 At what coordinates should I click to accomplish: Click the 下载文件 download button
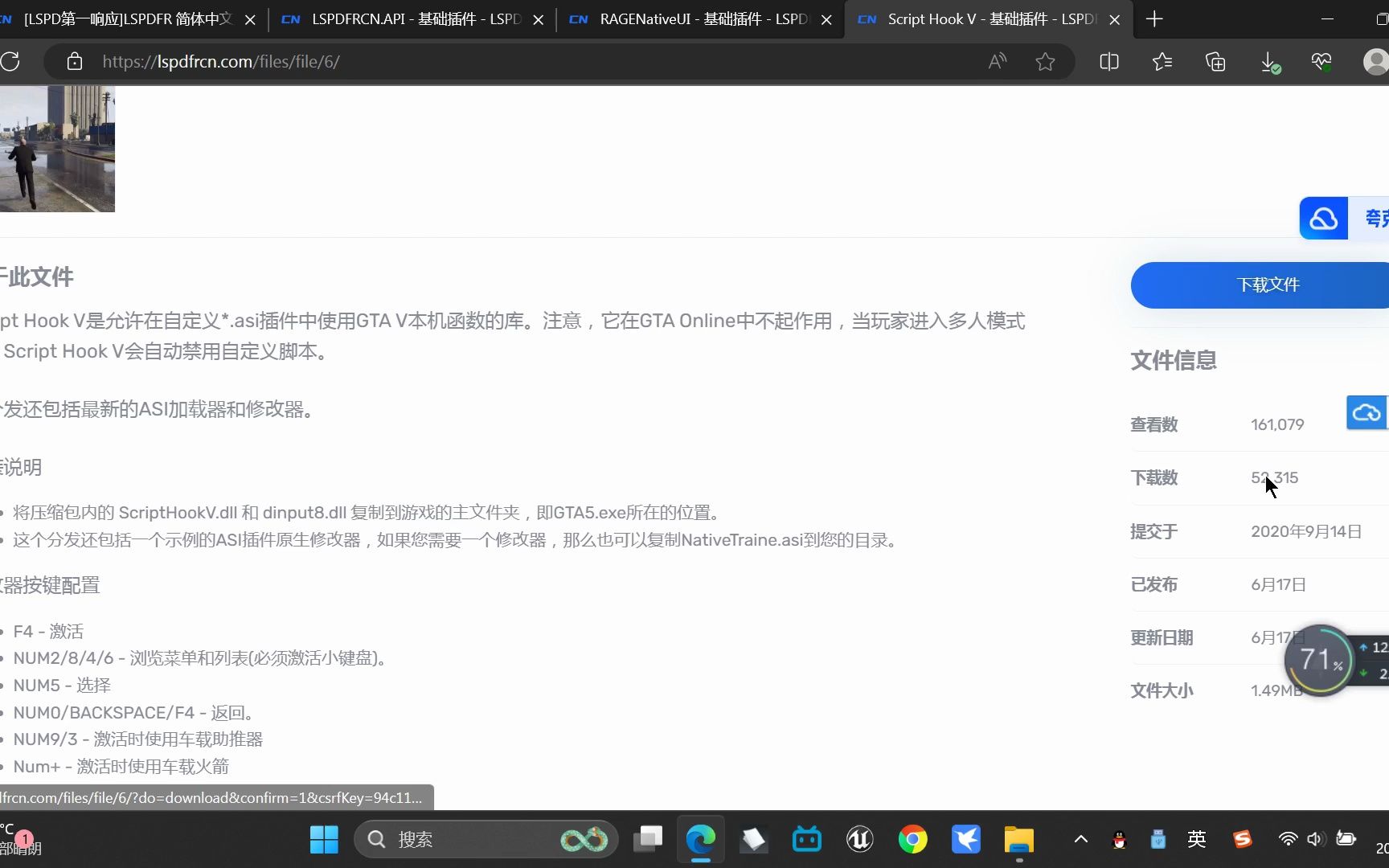[x=1268, y=285]
